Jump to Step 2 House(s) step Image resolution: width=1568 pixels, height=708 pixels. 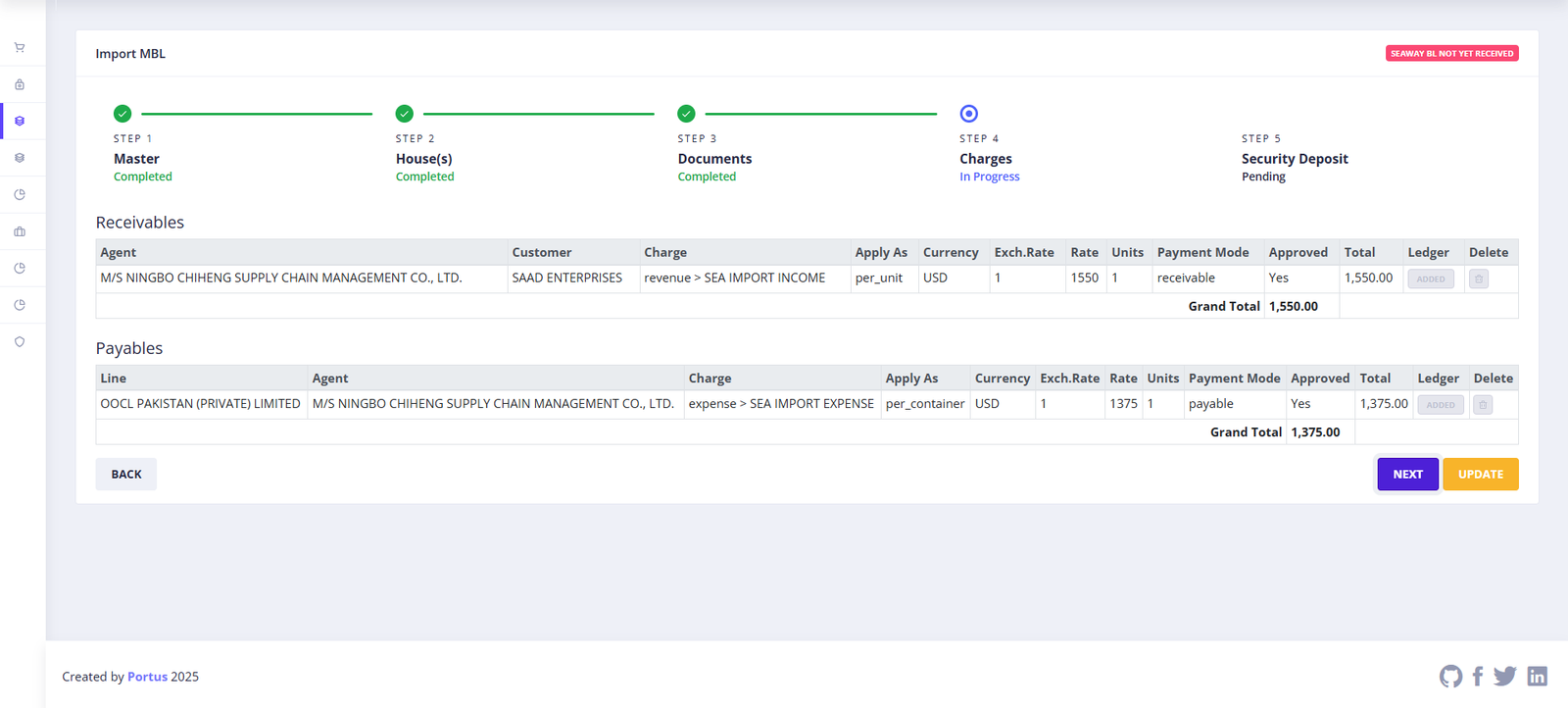pos(405,114)
